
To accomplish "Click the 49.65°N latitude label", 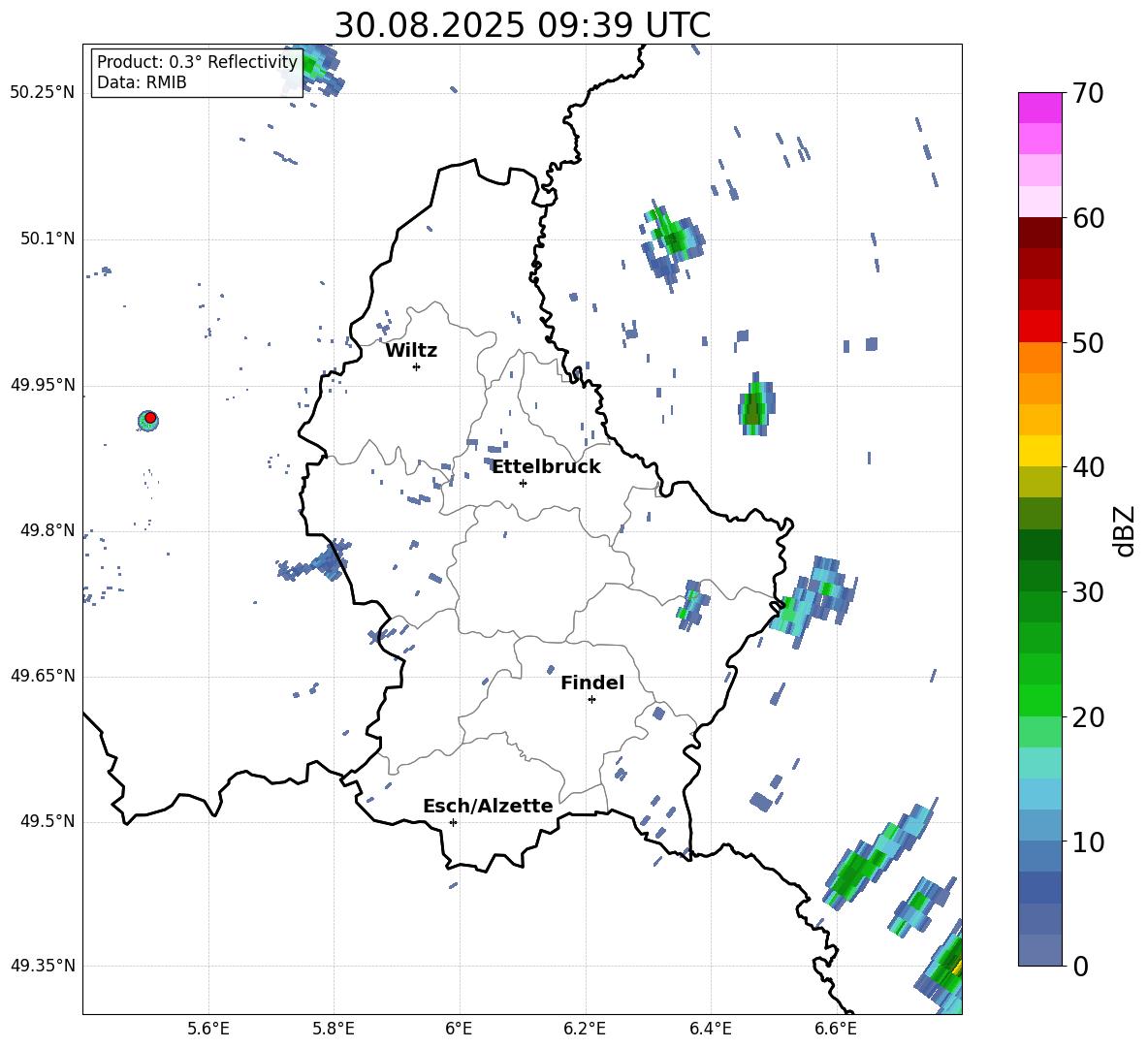I will pos(43,675).
